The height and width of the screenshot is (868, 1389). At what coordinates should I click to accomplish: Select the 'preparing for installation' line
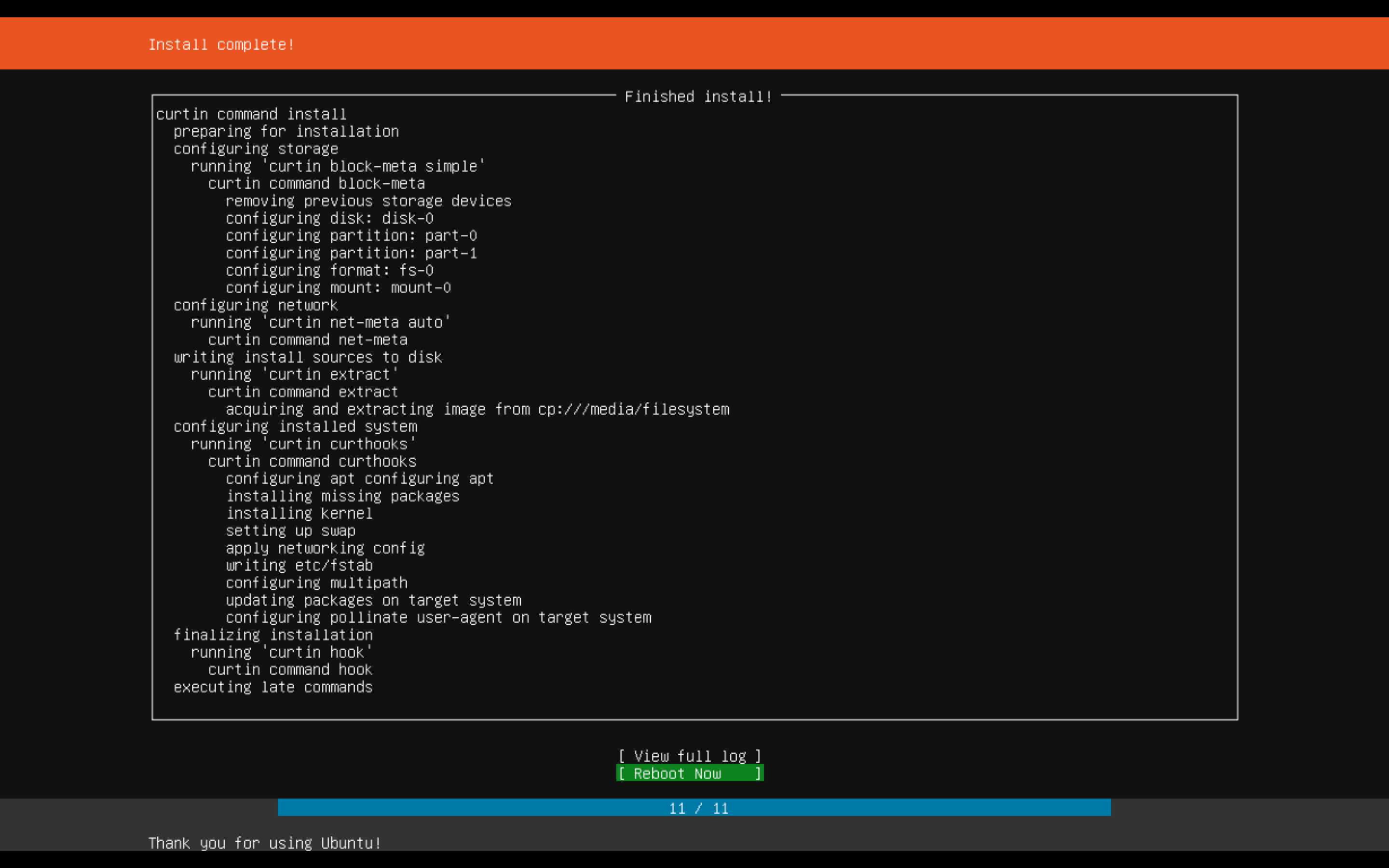[x=286, y=132]
